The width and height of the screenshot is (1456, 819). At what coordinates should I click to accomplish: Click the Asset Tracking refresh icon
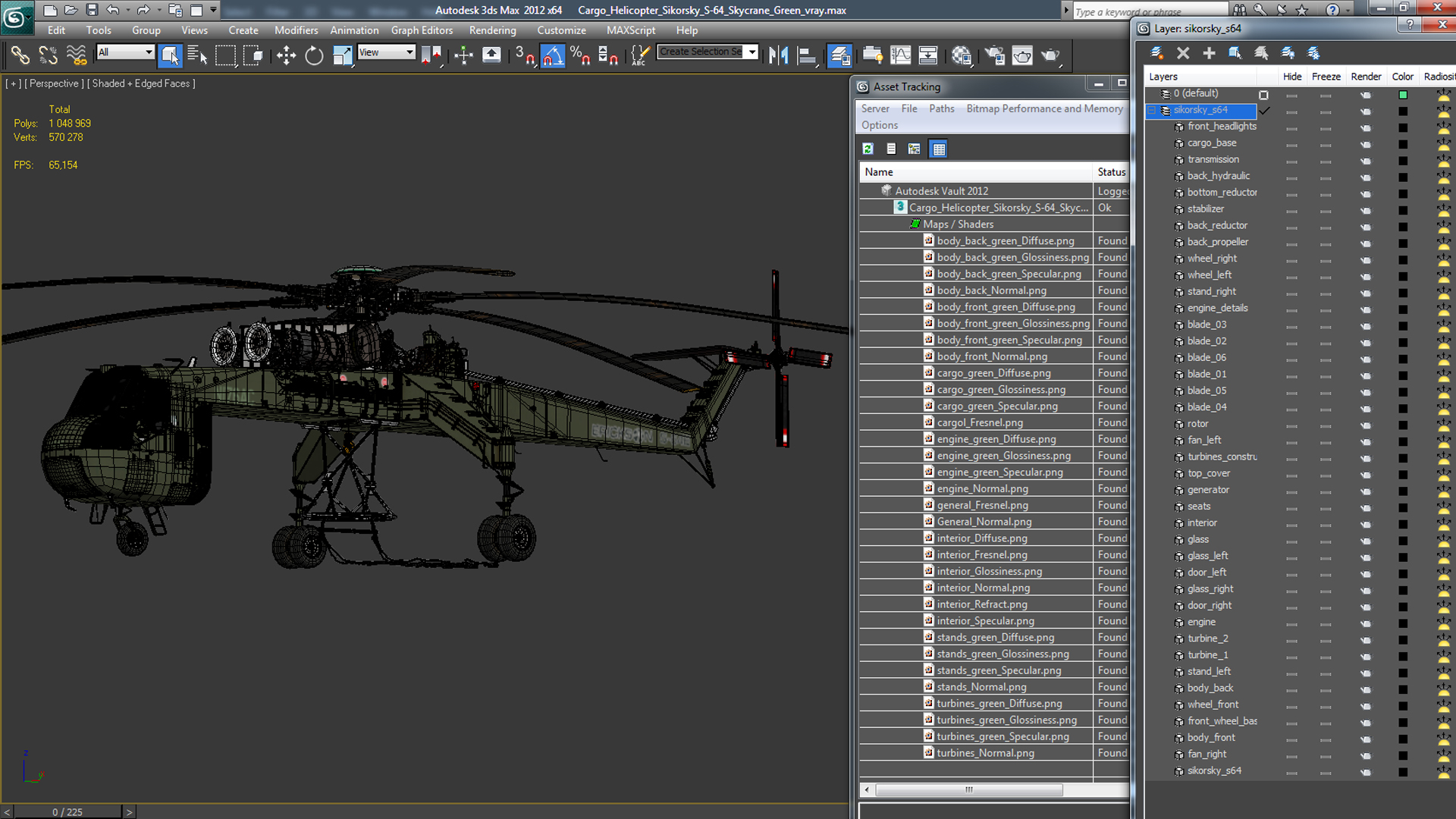coord(868,149)
